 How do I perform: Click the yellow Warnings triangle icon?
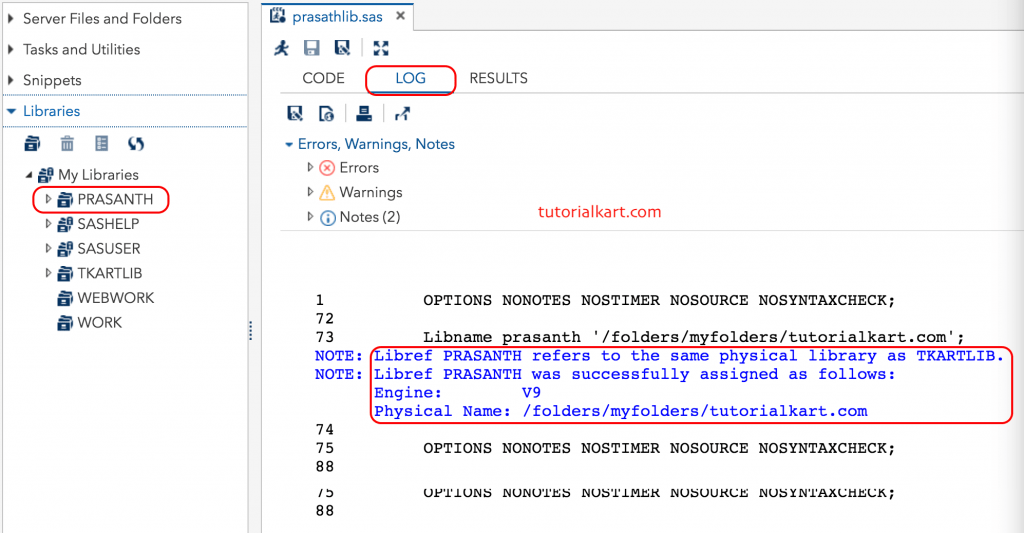click(327, 193)
